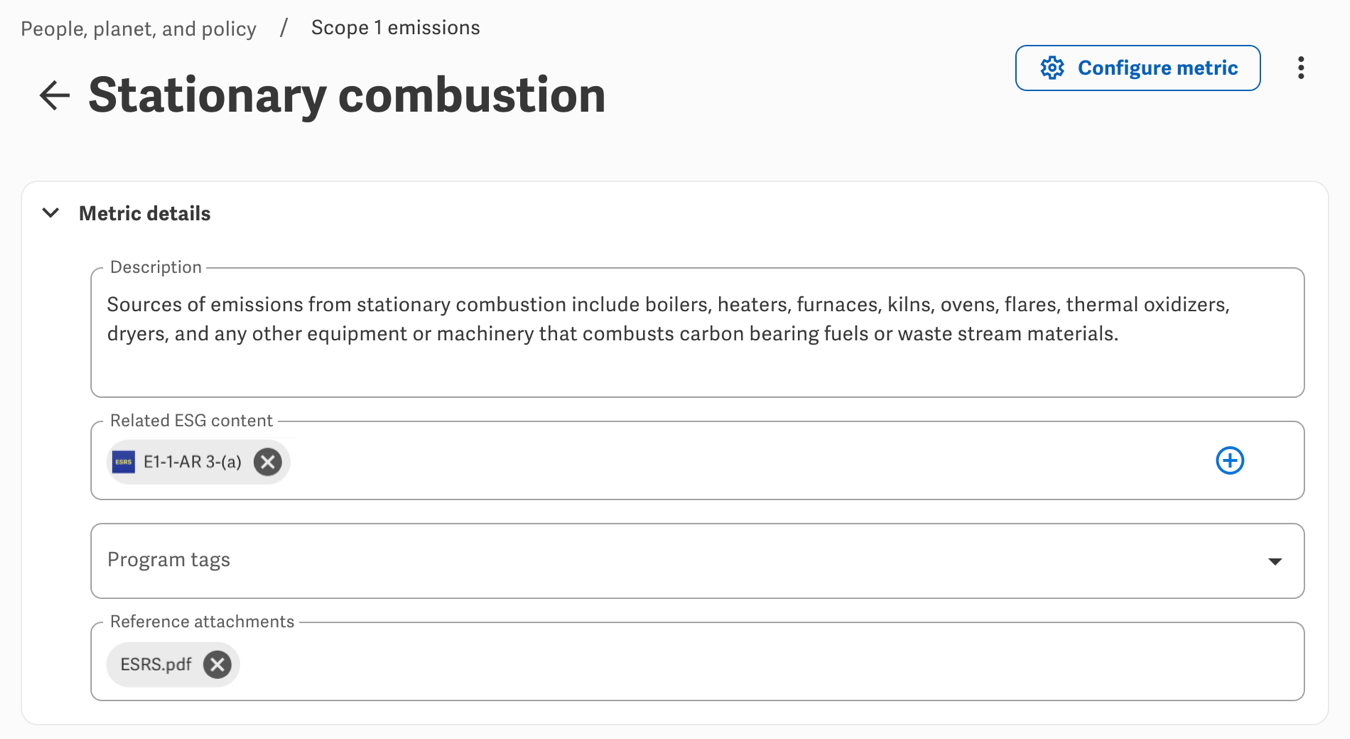Click the Configure metric button
Viewport: 1350px width, 739px height.
(1138, 68)
